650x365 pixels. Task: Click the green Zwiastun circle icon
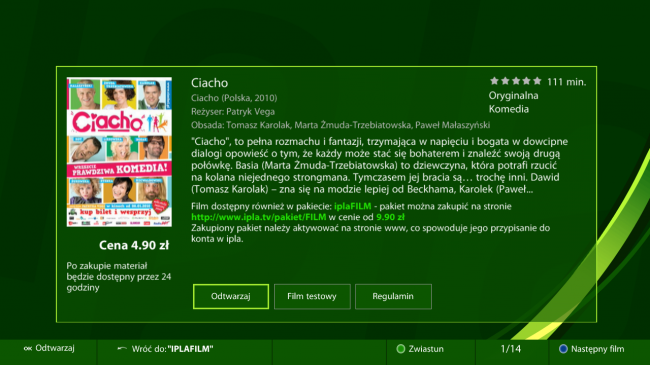[400, 349]
